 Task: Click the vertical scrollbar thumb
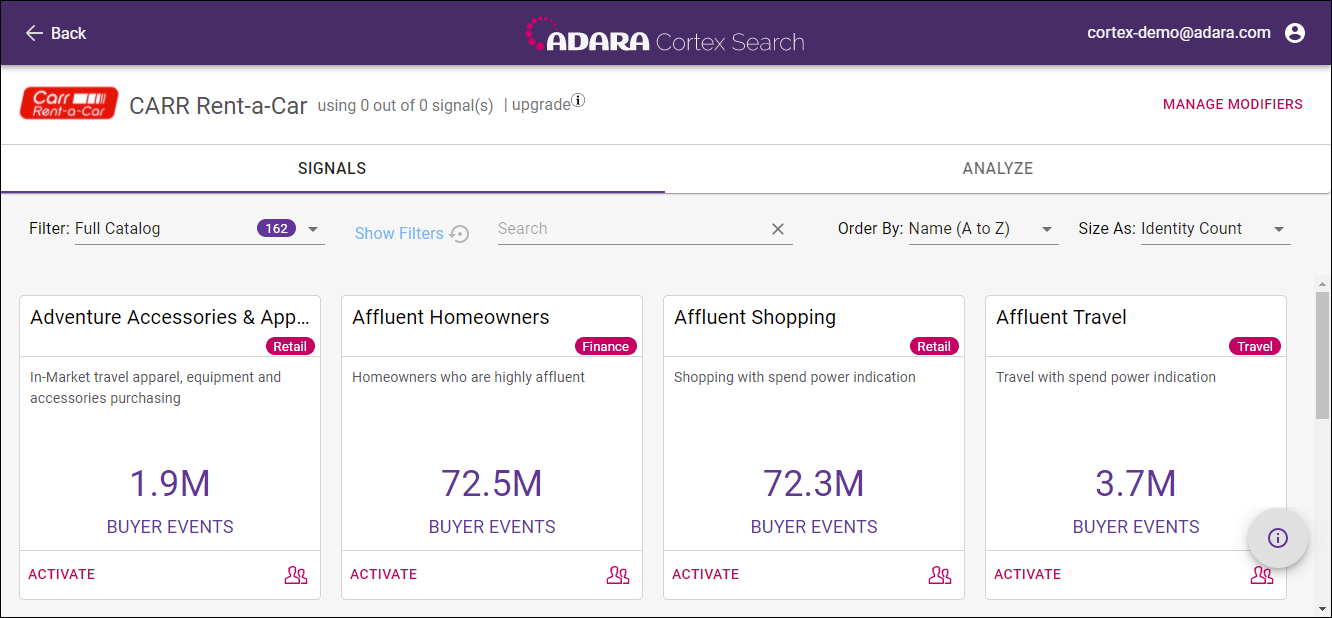point(1322,355)
